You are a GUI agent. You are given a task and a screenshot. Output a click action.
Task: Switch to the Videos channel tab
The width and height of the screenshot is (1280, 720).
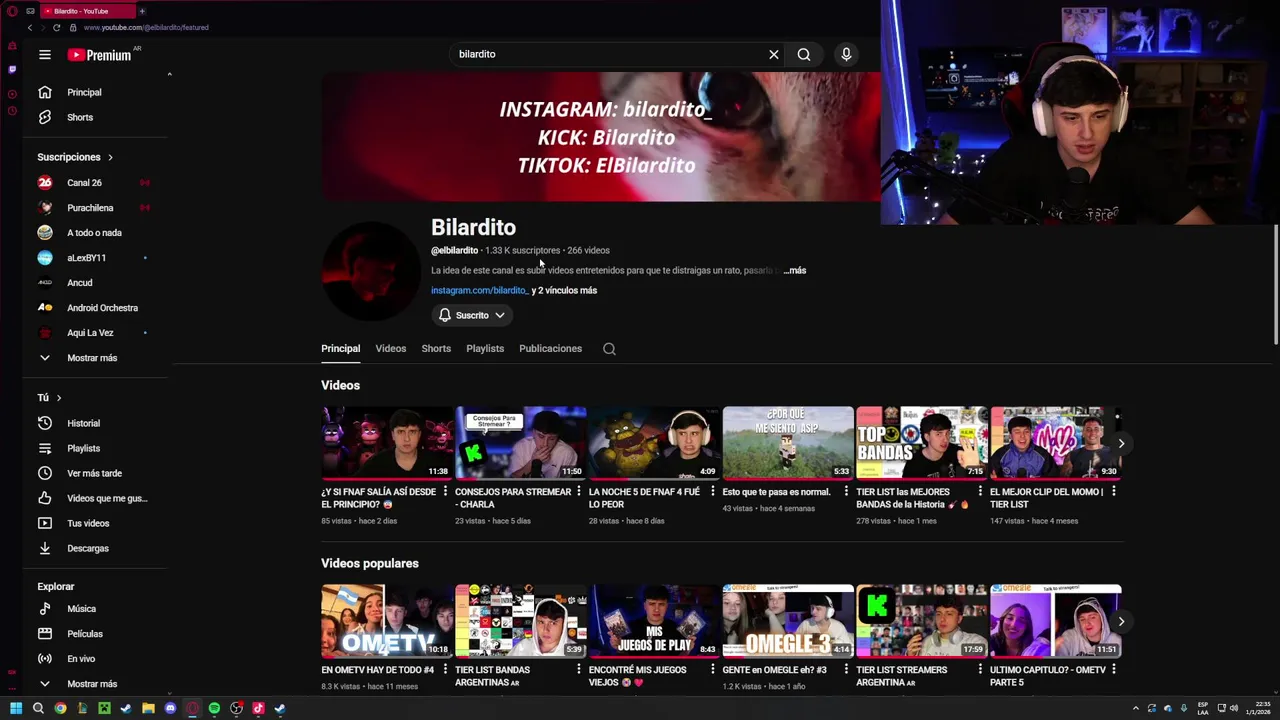point(390,348)
